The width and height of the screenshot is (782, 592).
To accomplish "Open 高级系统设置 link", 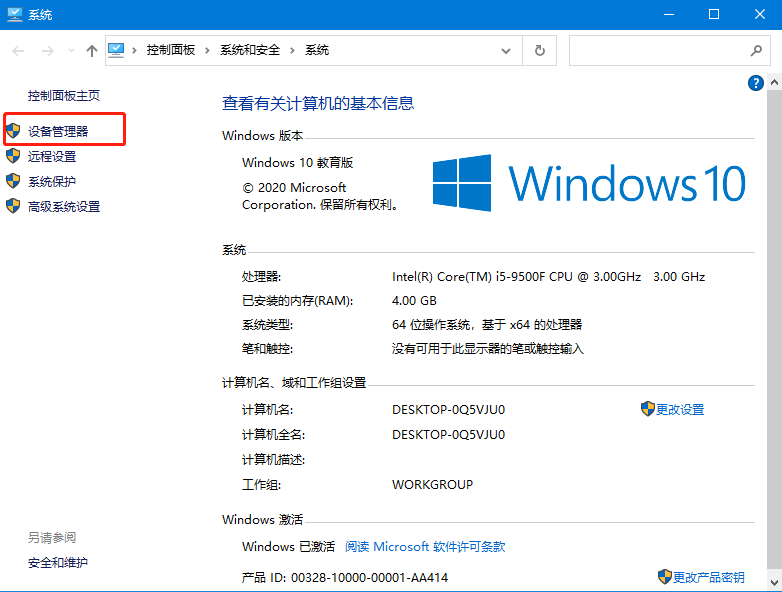I will click(64, 206).
